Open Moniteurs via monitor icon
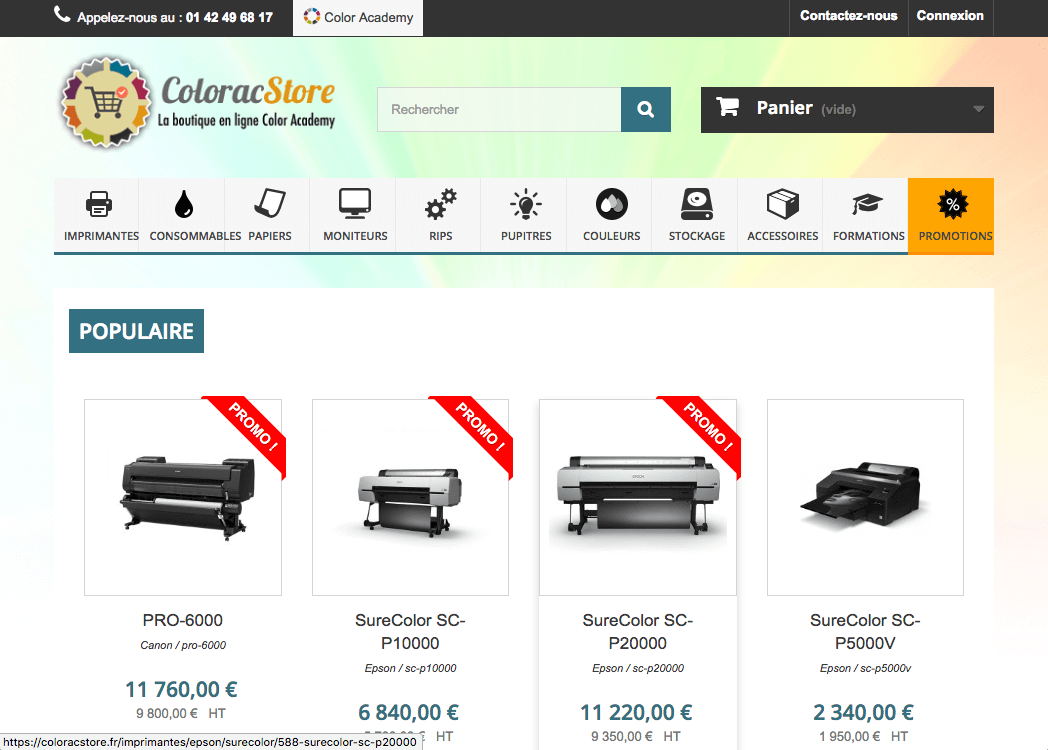Viewport: 1048px width, 750px height. [x=355, y=203]
